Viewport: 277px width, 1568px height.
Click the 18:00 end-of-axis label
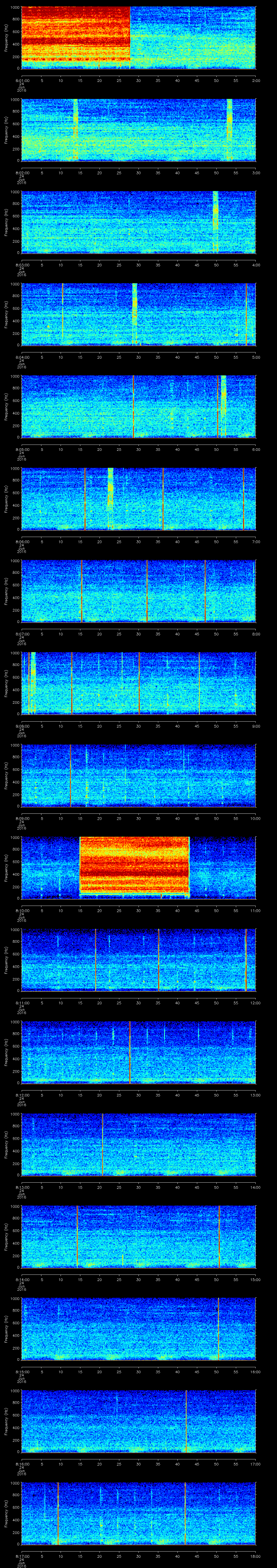click(255, 1557)
